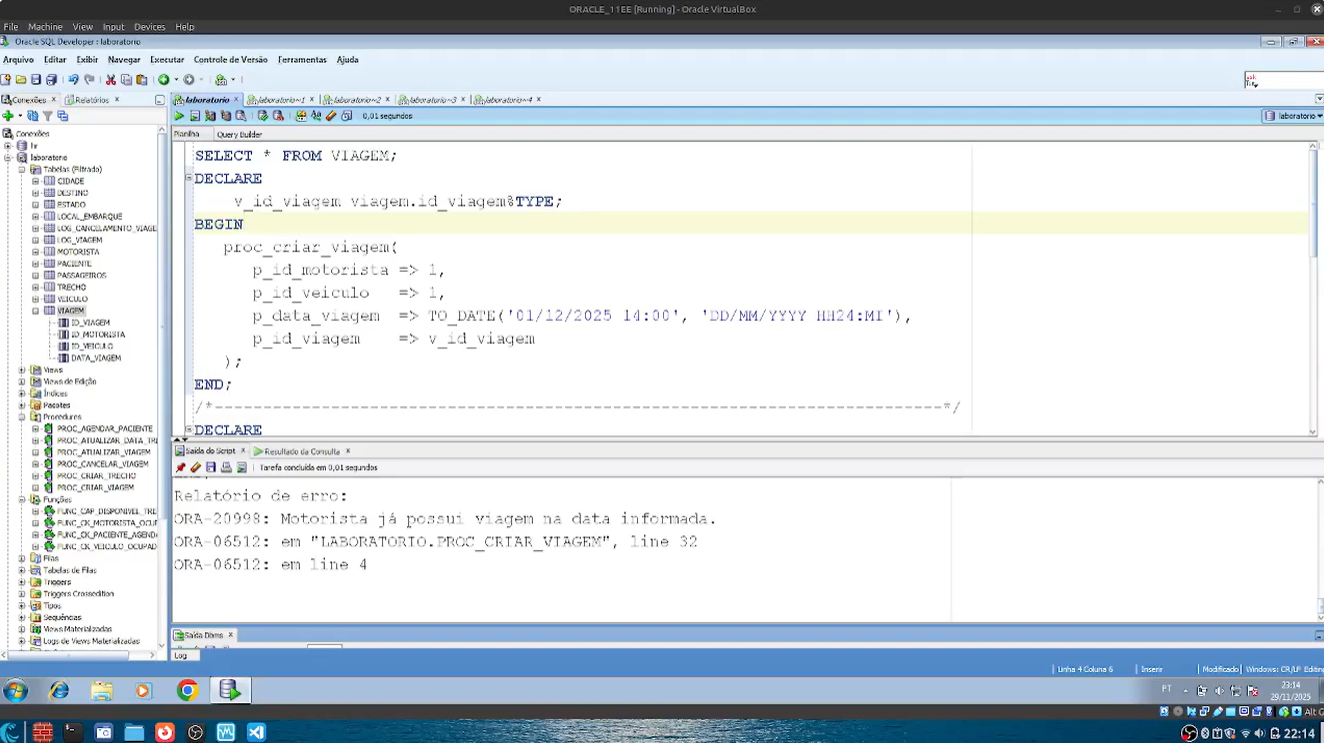This screenshot has width=1324, height=743.
Task: Collapse the VIAGEM table node
Action: (35, 311)
